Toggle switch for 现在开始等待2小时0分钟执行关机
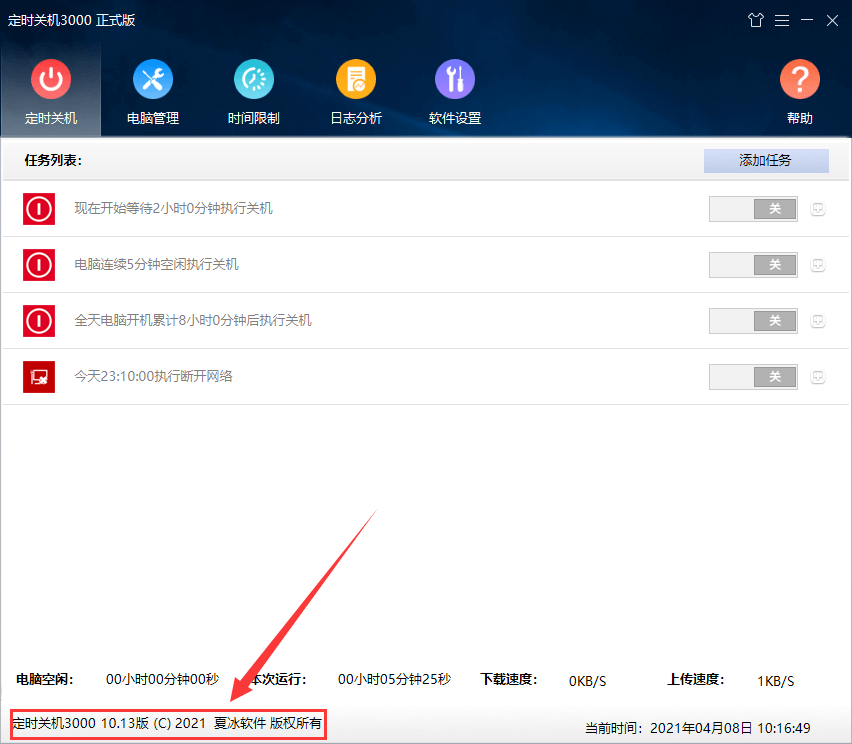Image resolution: width=852 pixels, height=744 pixels. [753, 209]
